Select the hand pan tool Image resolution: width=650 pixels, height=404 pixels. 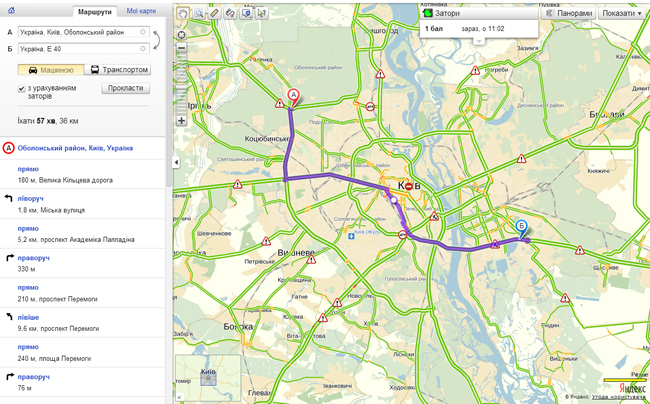tap(182, 14)
